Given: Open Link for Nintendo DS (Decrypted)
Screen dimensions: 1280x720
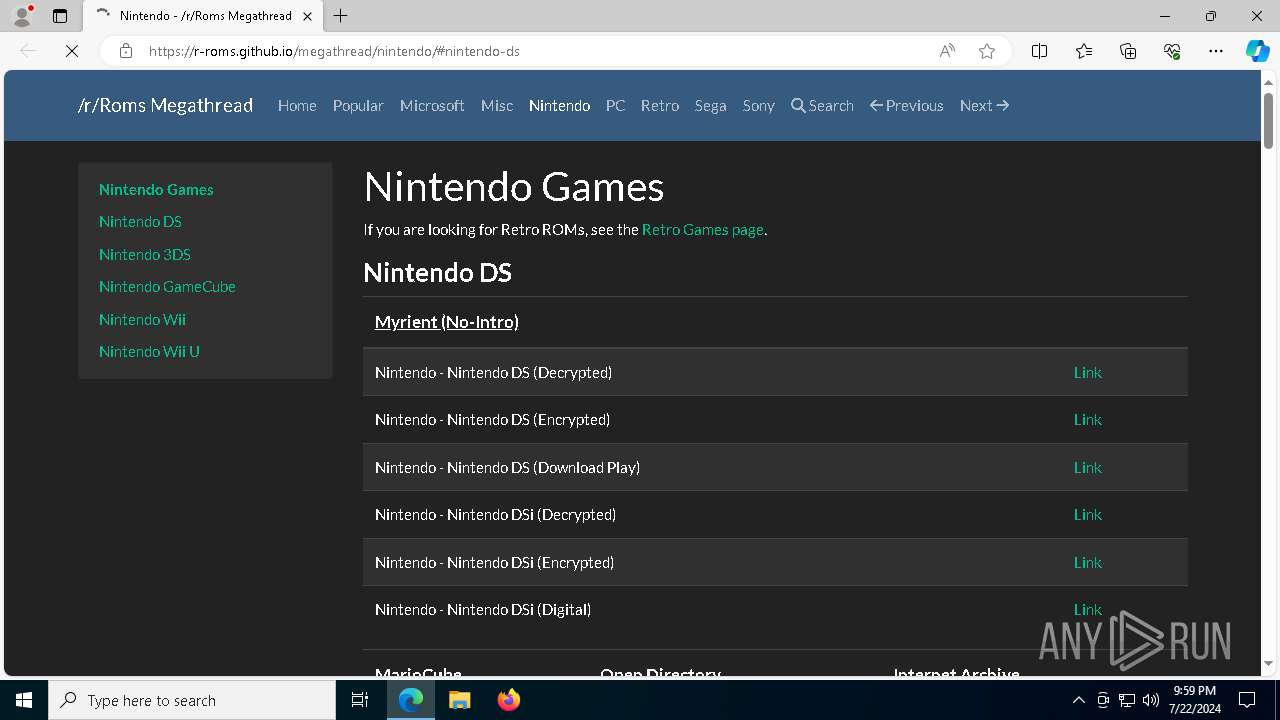Looking at the screenshot, I should tap(1088, 372).
